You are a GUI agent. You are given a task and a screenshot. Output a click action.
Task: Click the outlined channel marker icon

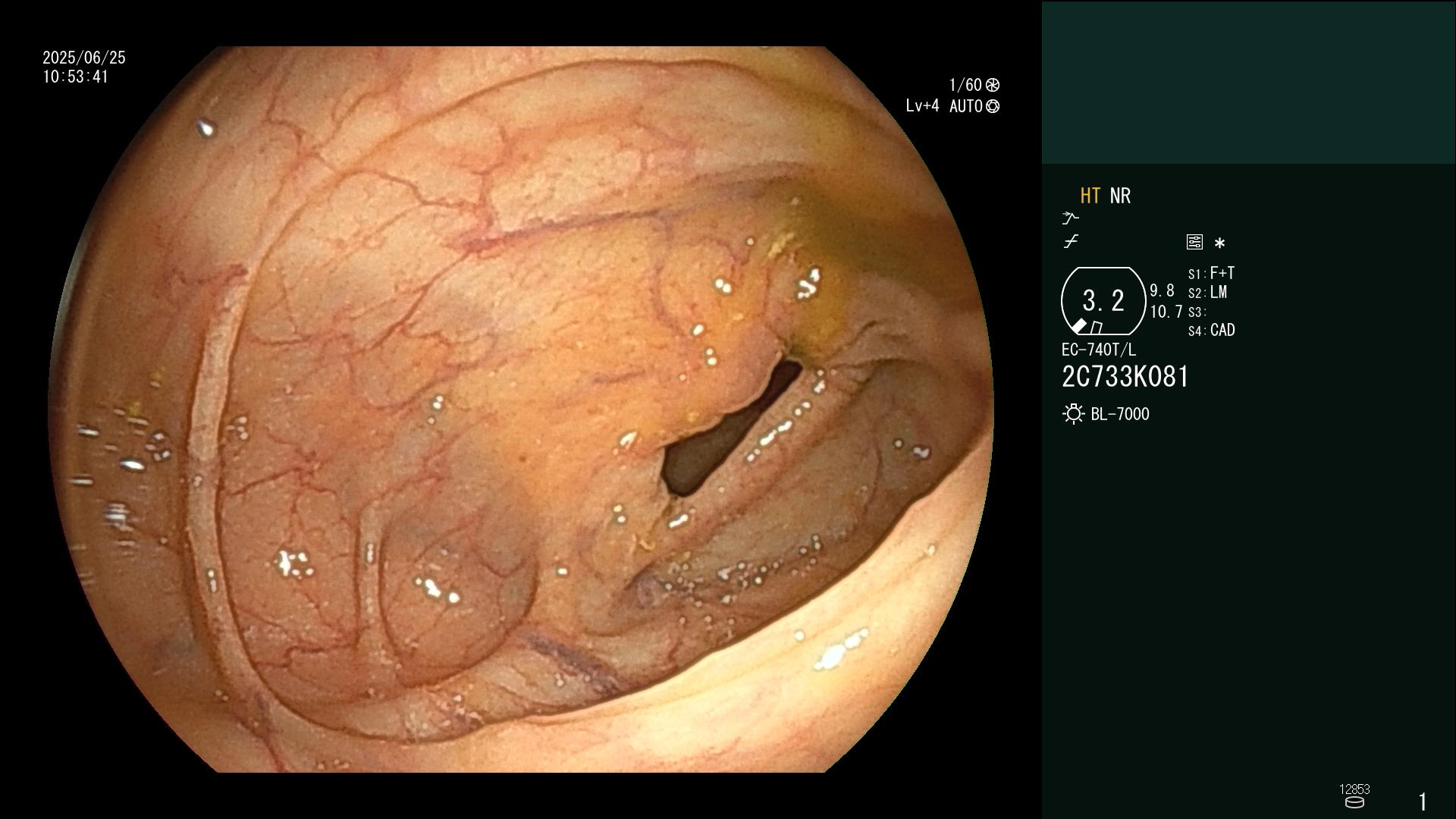click(1096, 328)
